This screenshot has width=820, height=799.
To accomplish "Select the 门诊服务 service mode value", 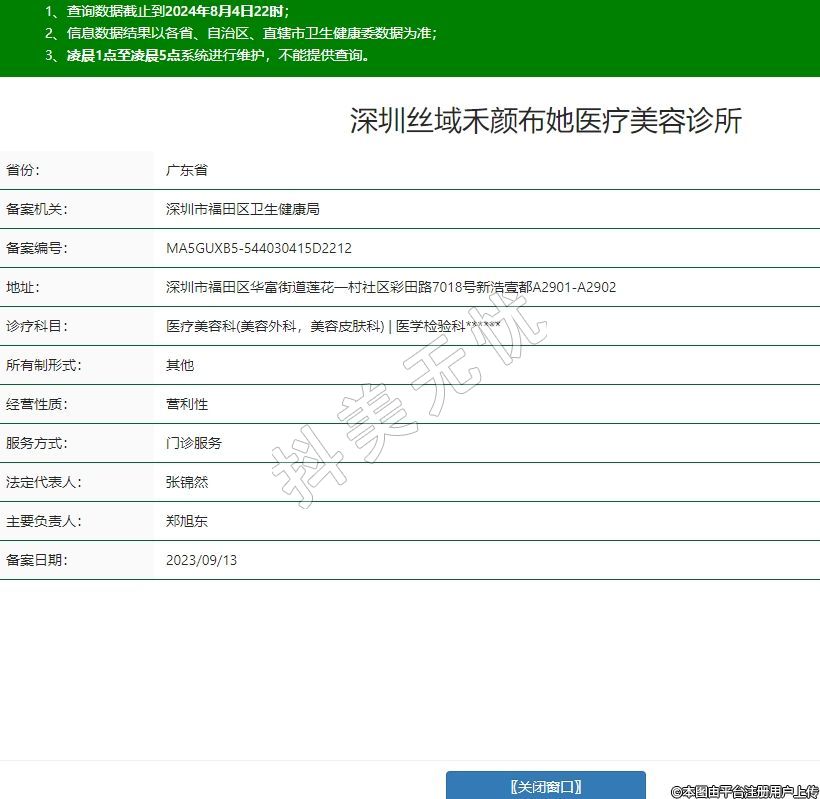I will coord(194,443).
